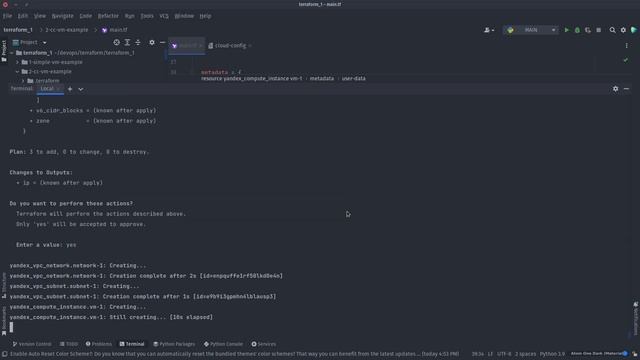Run with coverage icon
The width and height of the screenshot is (640, 360).
tap(588, 30)
